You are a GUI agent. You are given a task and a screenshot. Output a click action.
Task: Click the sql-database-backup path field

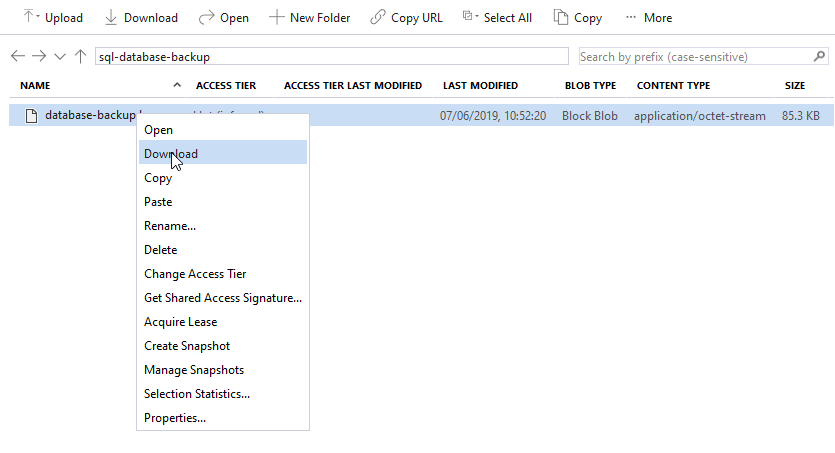pos(332,56)
